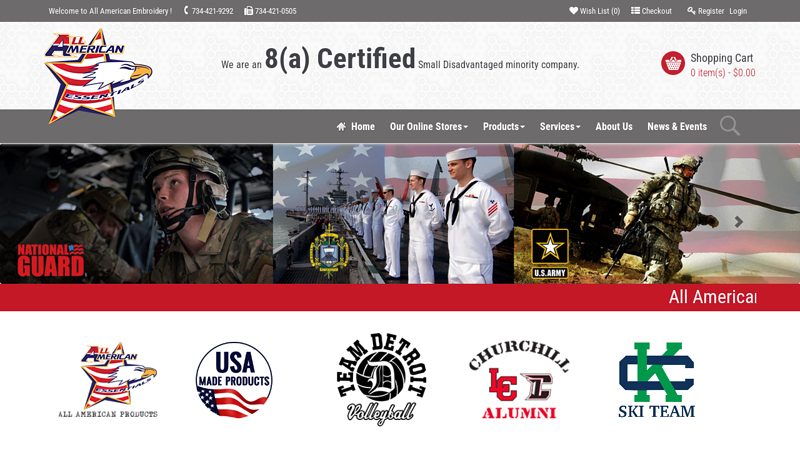Click the Login link
Screen dimensions: 800x450
(738, 11)
